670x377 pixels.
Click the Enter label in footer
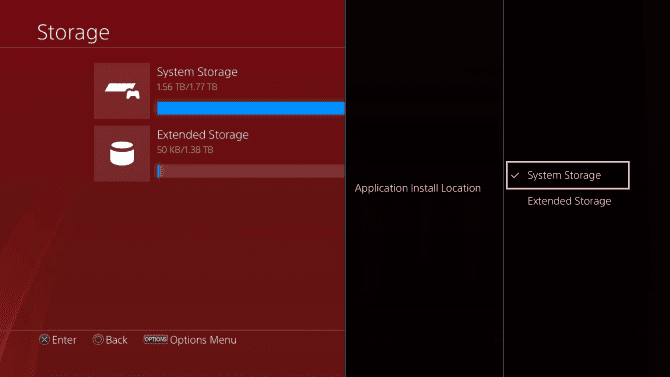pos(64,340)
